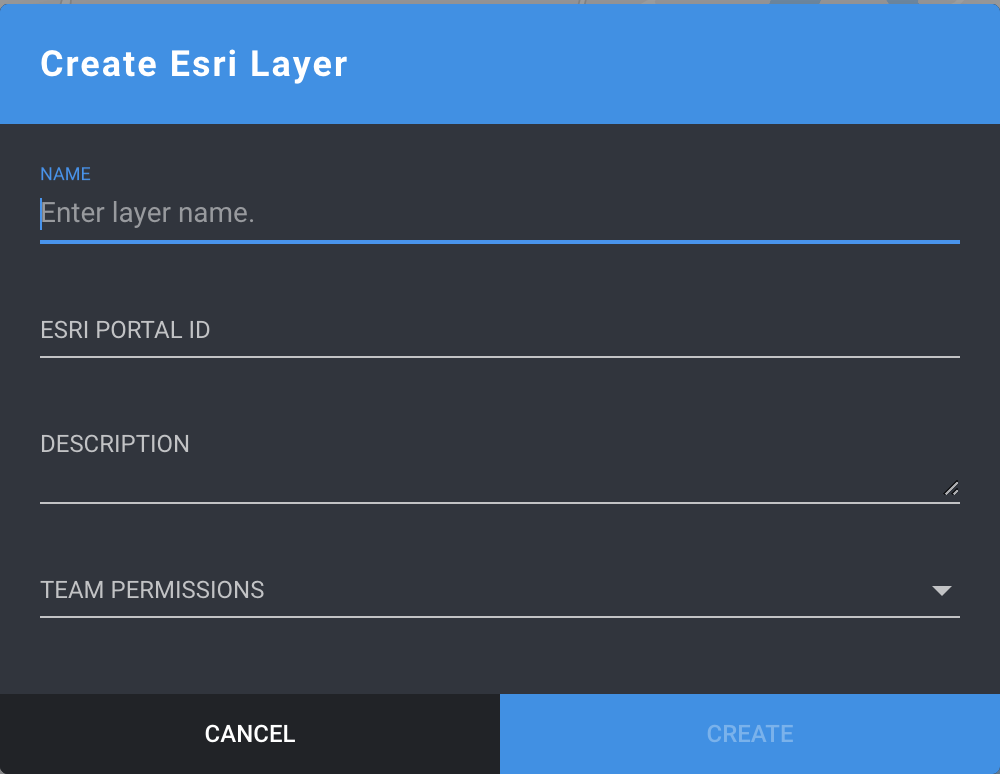Click the DESCRIPTION label
The height and width of the screenshot is (774, 1000).
tap(114, 444)
